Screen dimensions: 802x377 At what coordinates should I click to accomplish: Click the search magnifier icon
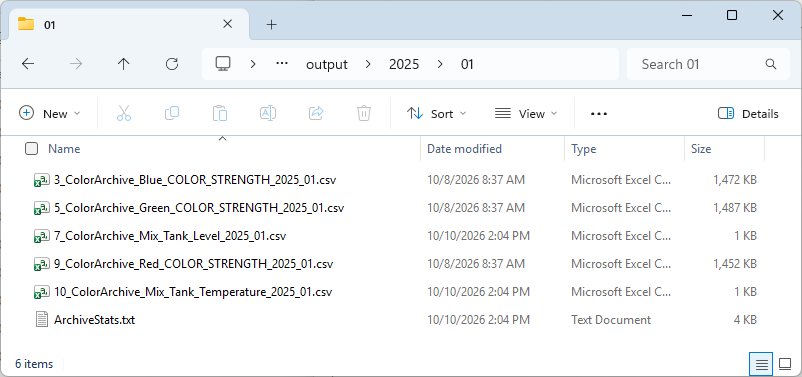tap(771, 64)
